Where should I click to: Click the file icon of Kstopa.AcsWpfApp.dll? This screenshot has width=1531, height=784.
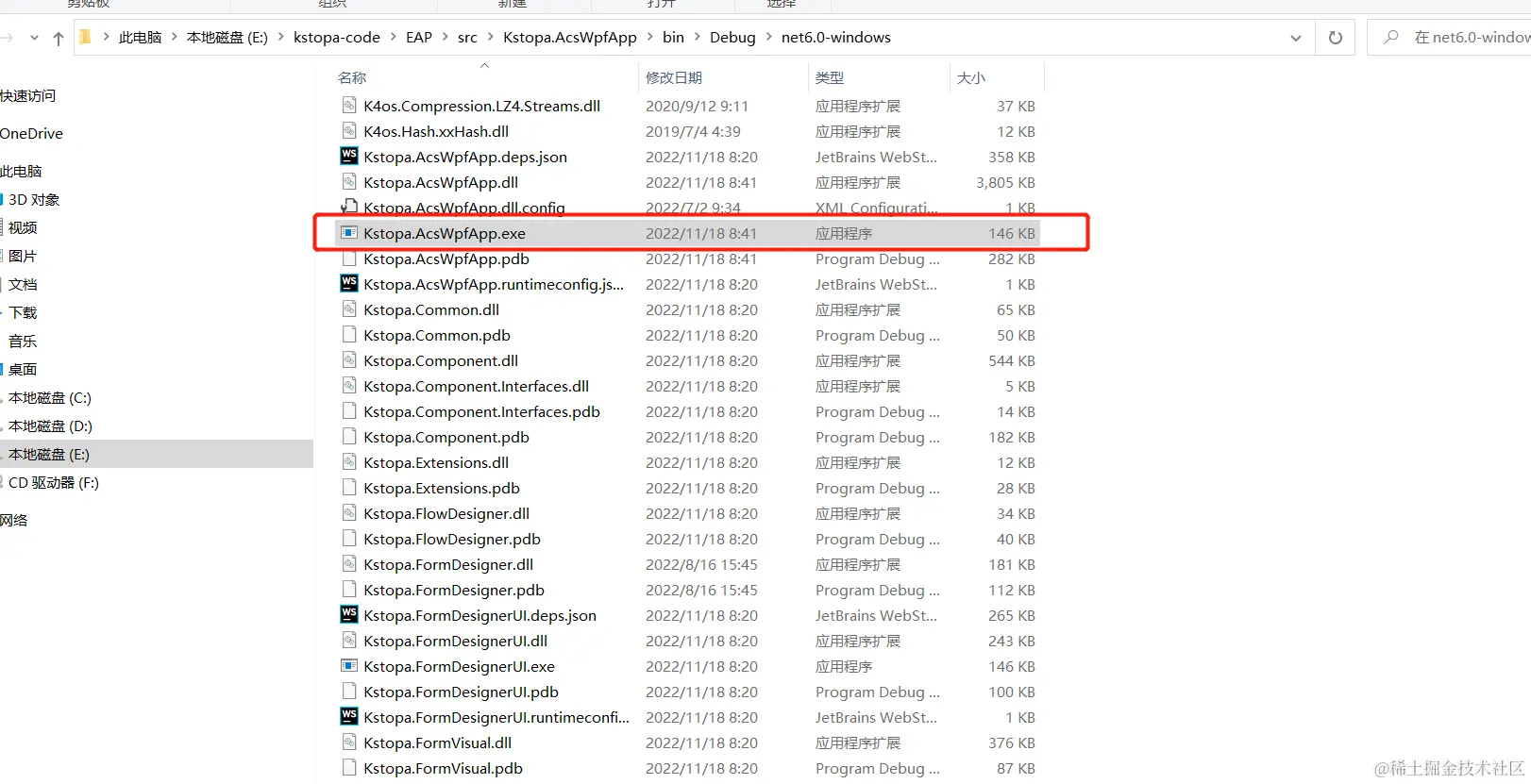(x=349, y=182)
